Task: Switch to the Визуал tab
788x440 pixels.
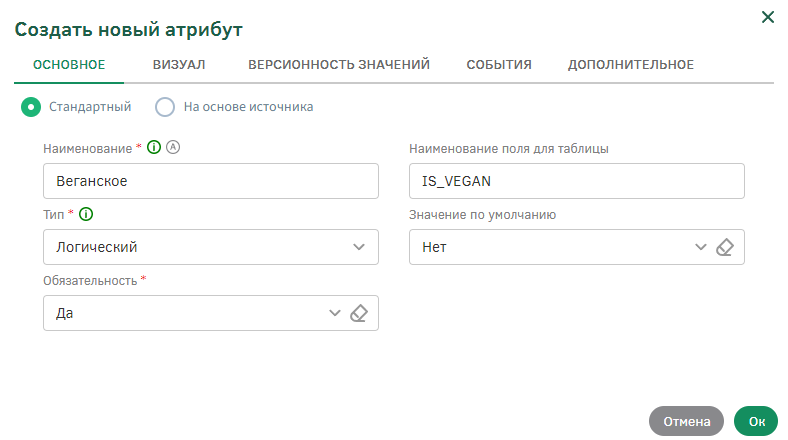Action: [179, 65]
